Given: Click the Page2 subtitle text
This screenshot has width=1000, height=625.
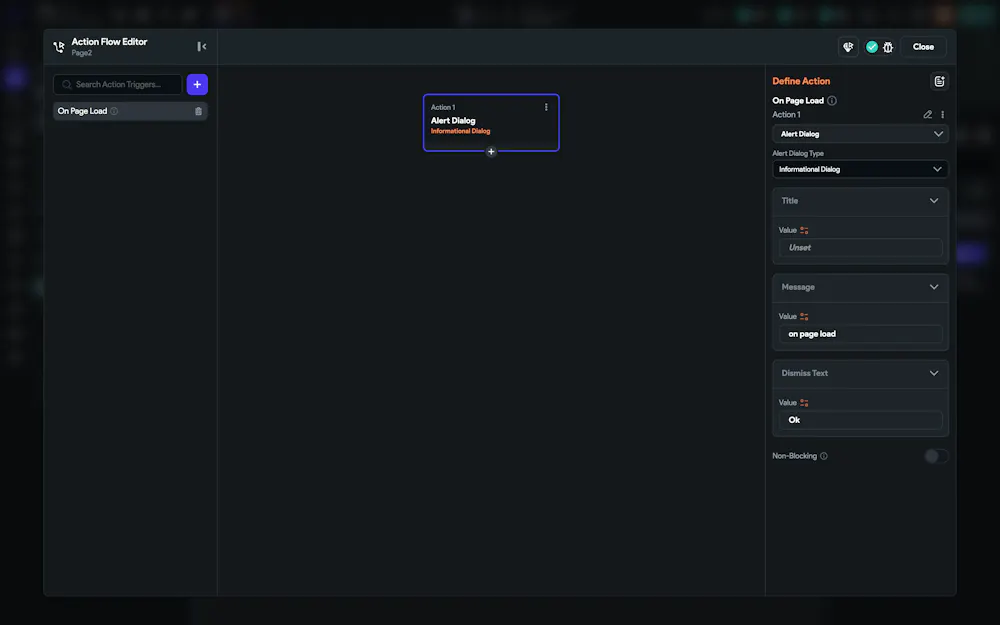Looking at the screenshot, I should click(x=82, y=53).
